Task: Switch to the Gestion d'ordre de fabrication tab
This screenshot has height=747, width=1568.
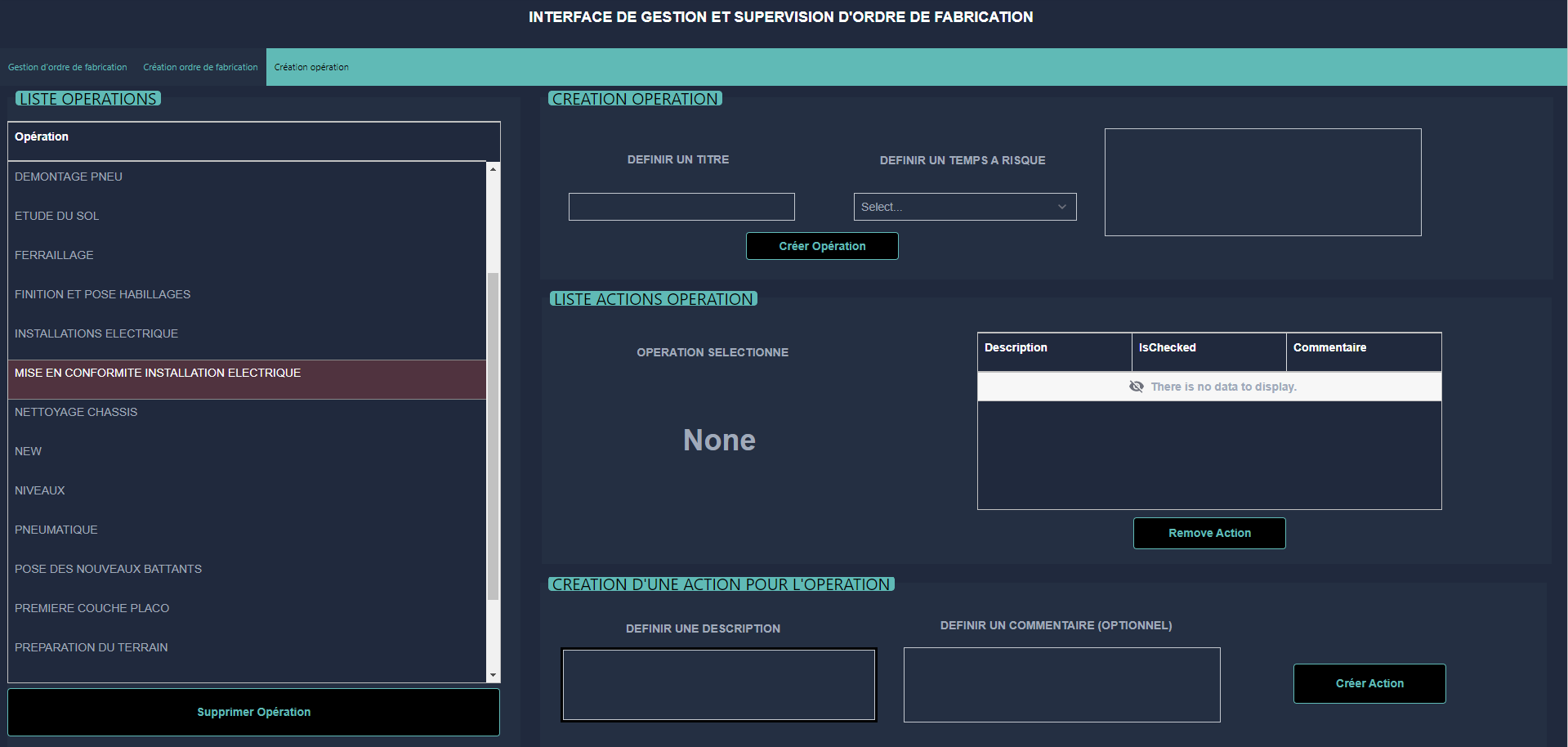Action: click(x=67, y=67)
